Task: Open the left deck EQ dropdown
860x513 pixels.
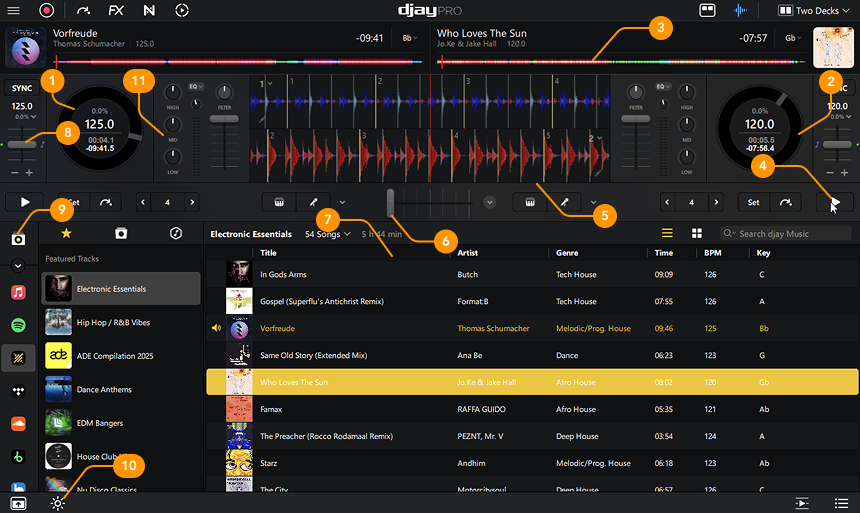Action: click(195, 87)
